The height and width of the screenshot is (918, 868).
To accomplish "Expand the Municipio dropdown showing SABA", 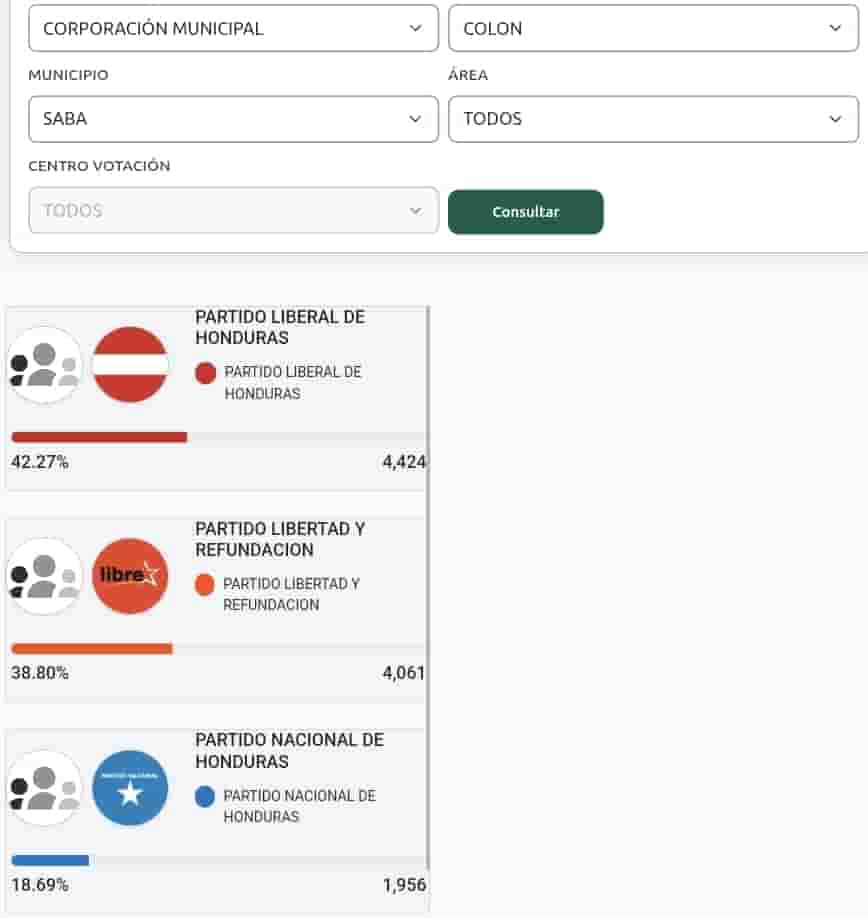I will click(x=233, y=119).
